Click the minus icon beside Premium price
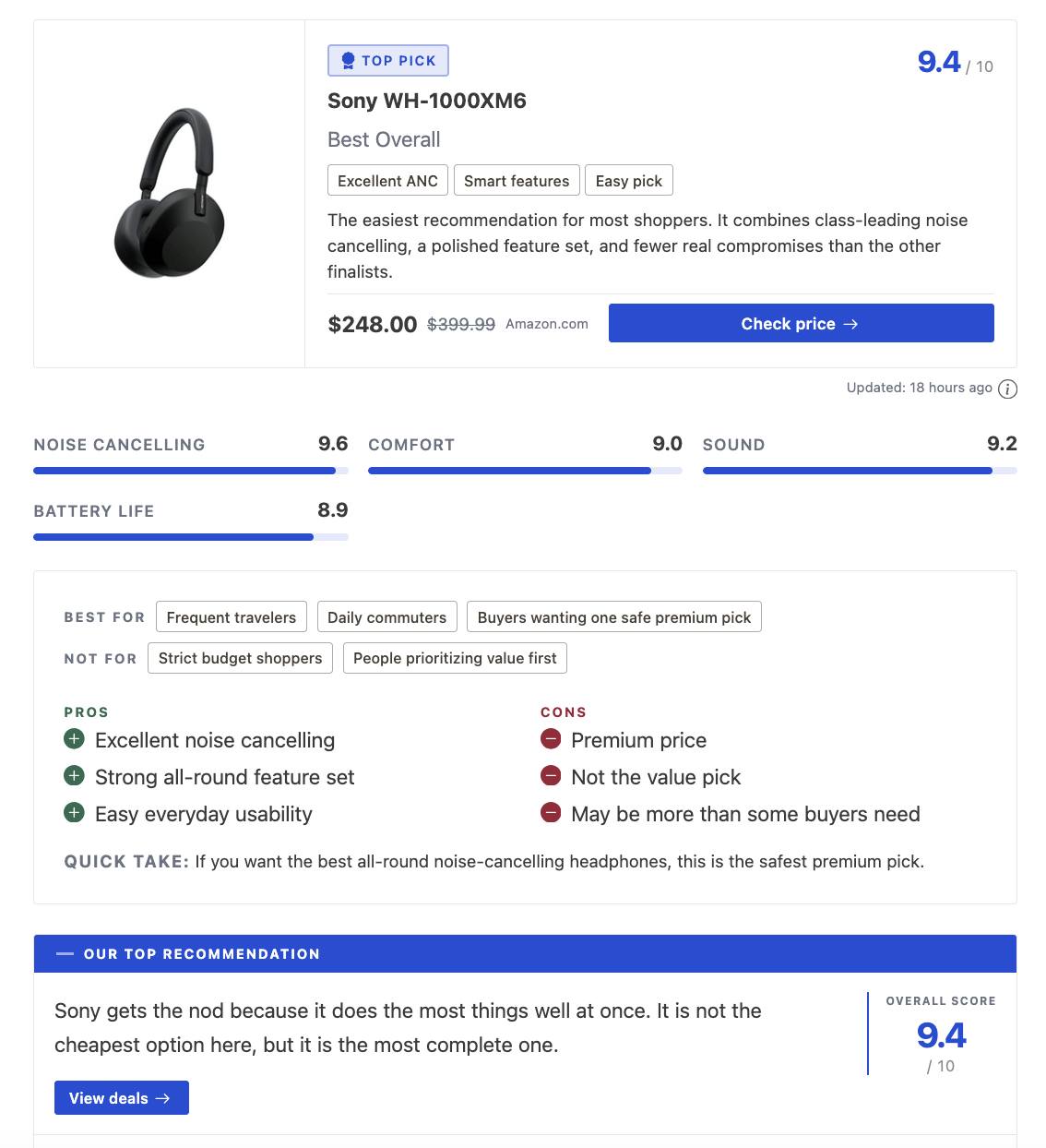The height and width of the screenshot is (1148, 1046). point(551,738)
